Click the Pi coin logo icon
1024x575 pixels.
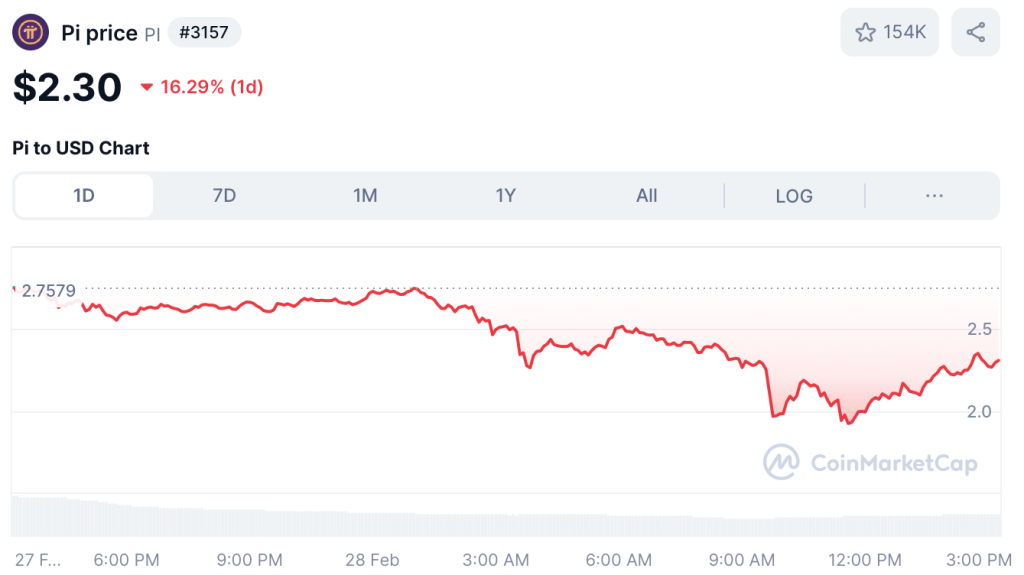(30, 33)
